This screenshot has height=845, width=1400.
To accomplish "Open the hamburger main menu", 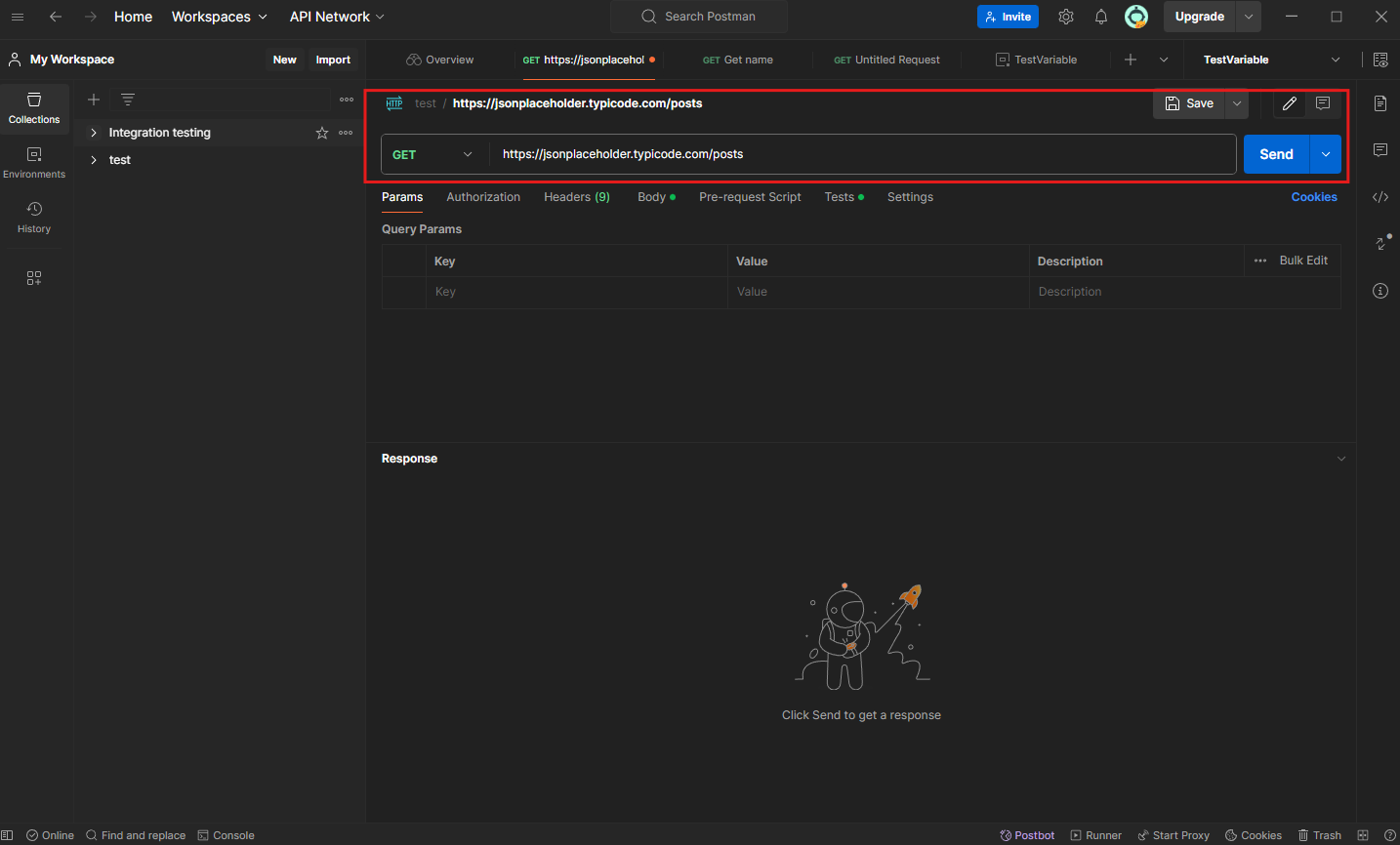I will [18, 17].
